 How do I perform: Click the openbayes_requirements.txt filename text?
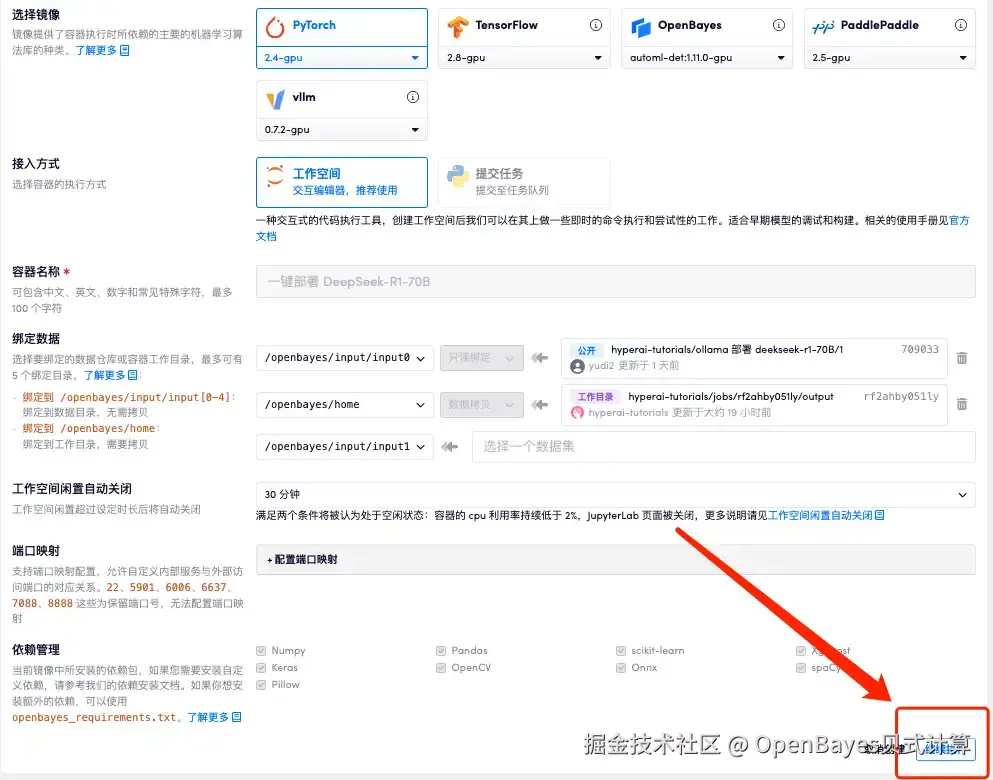(x=94, y=717)
